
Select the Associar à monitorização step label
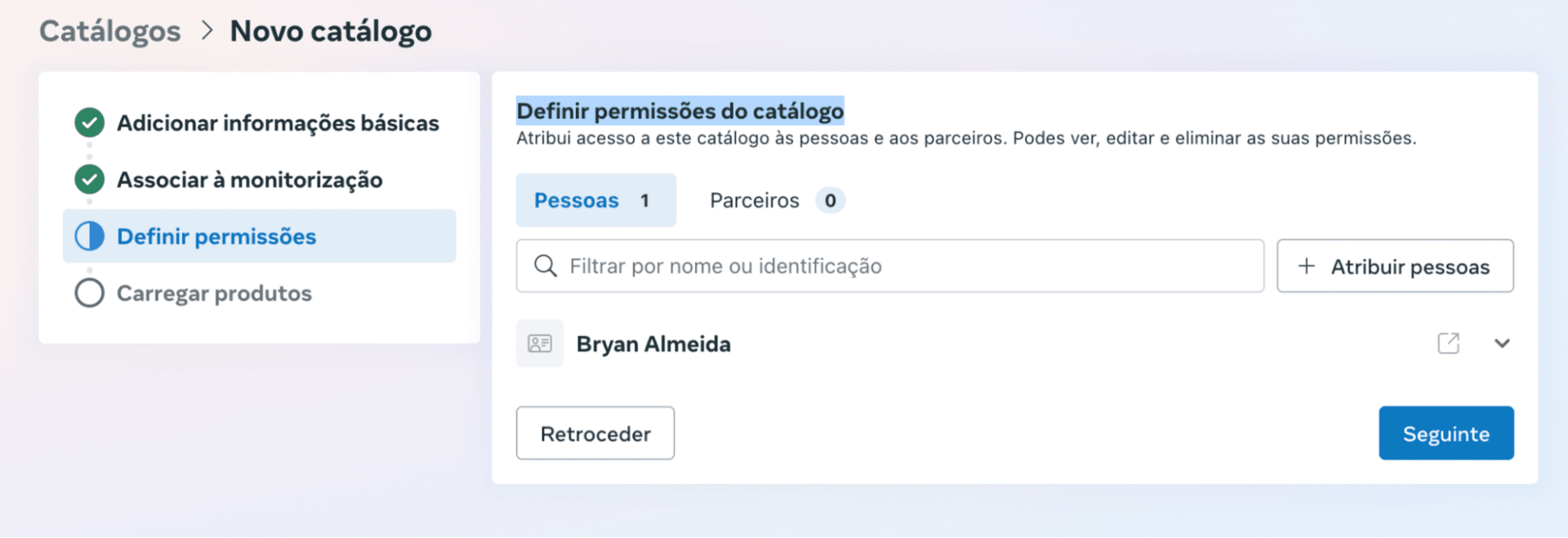(x=249, y=180)
